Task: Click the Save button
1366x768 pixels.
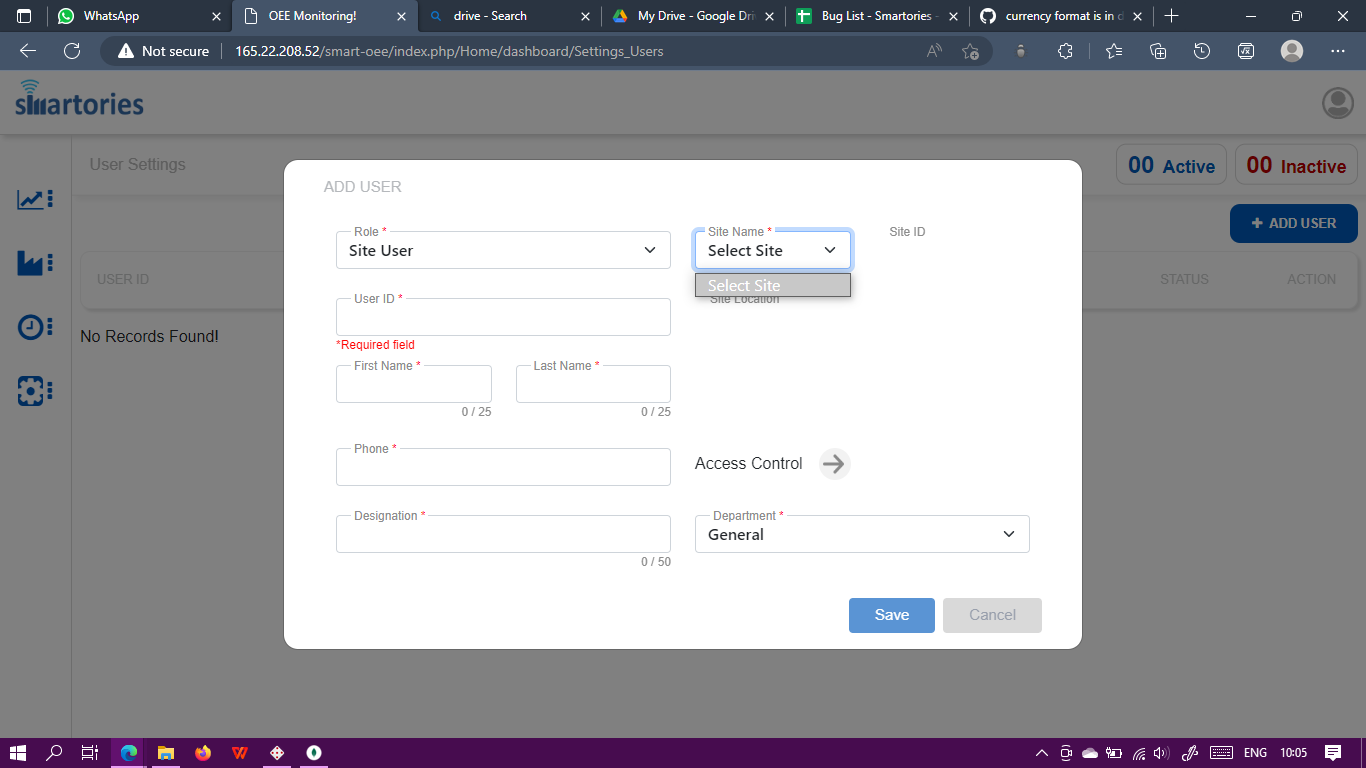Action: click(x=891, y=615)
